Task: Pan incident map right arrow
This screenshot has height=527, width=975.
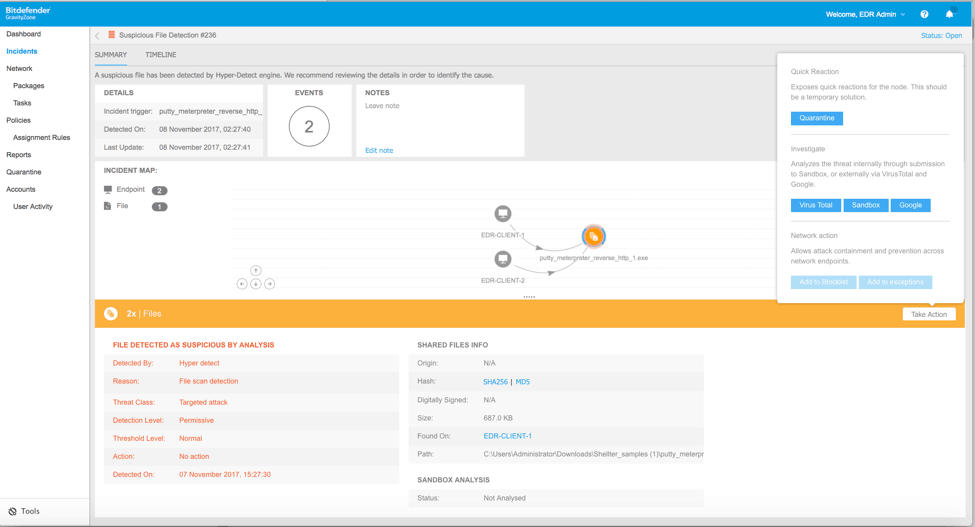Action: [x=269, y=284]
